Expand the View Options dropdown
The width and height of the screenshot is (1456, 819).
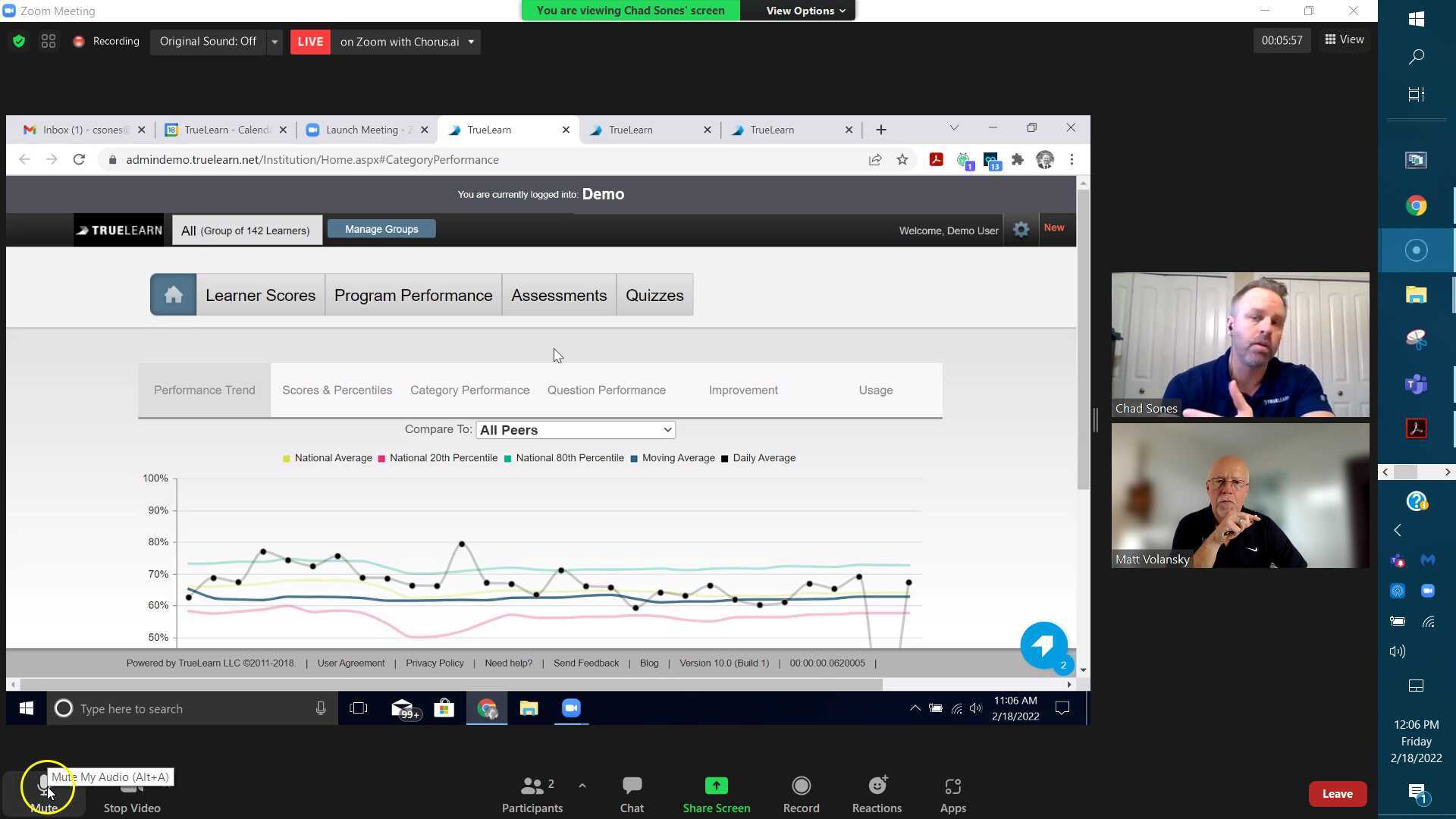[797, 10]
